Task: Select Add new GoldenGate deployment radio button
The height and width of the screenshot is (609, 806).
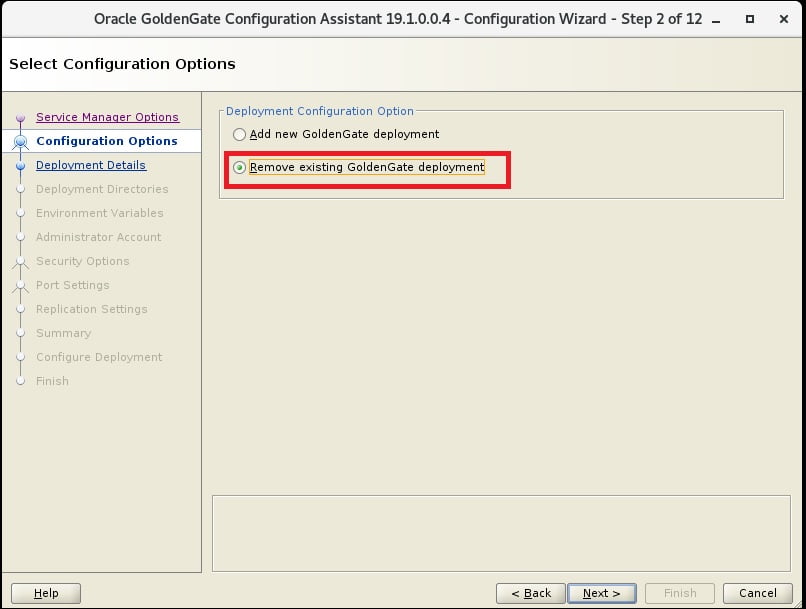Action: (x=239, y=135)
